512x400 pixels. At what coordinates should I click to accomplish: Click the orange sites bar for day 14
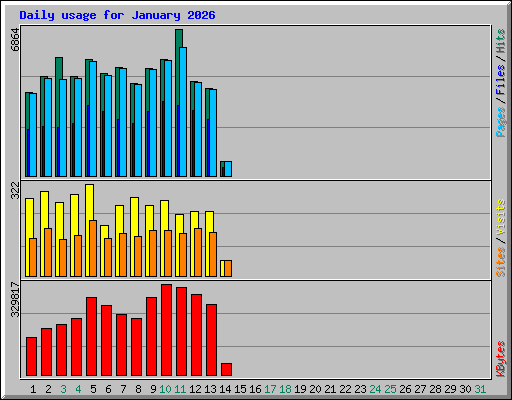228,268
